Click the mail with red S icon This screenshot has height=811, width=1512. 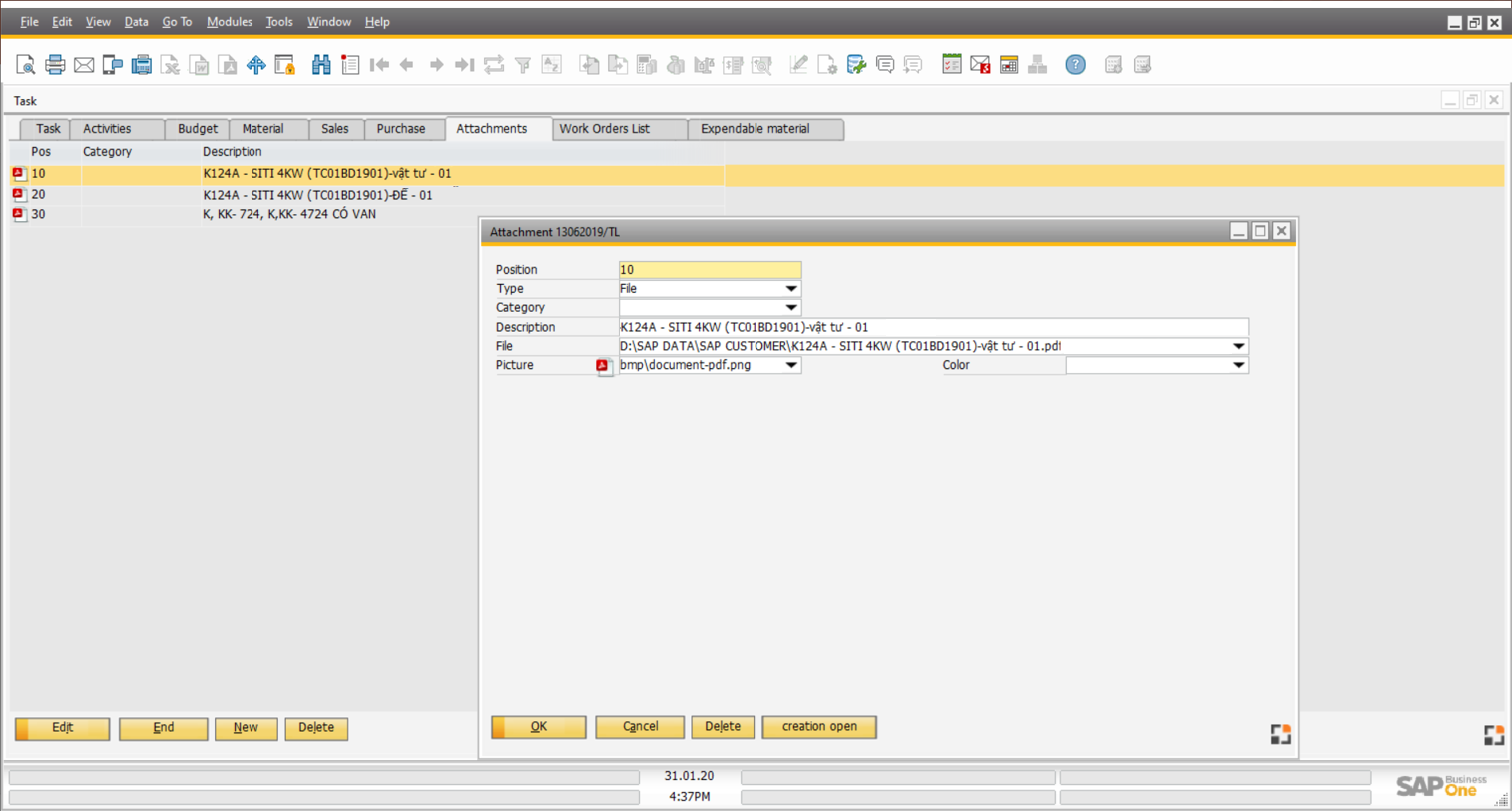980,65
